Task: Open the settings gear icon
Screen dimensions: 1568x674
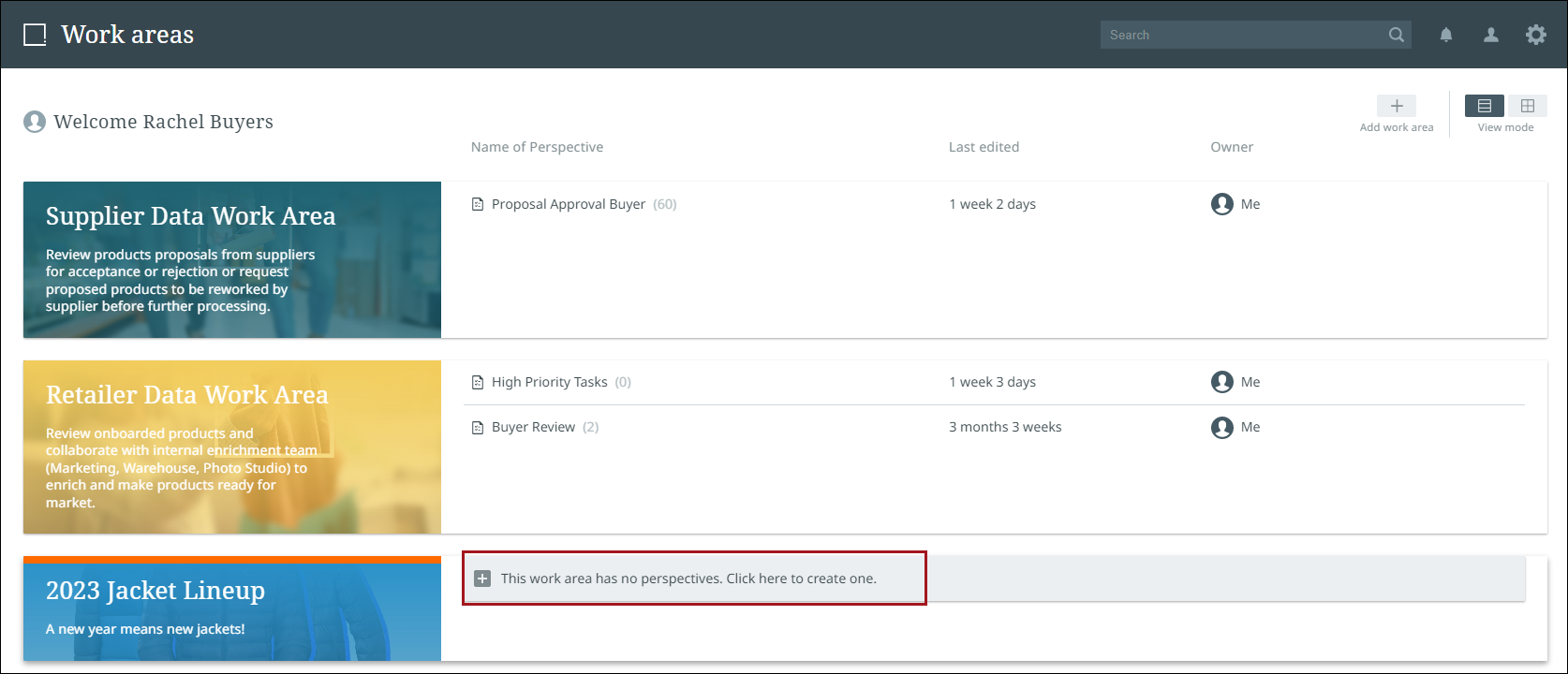Action: tap(1536, 36)
